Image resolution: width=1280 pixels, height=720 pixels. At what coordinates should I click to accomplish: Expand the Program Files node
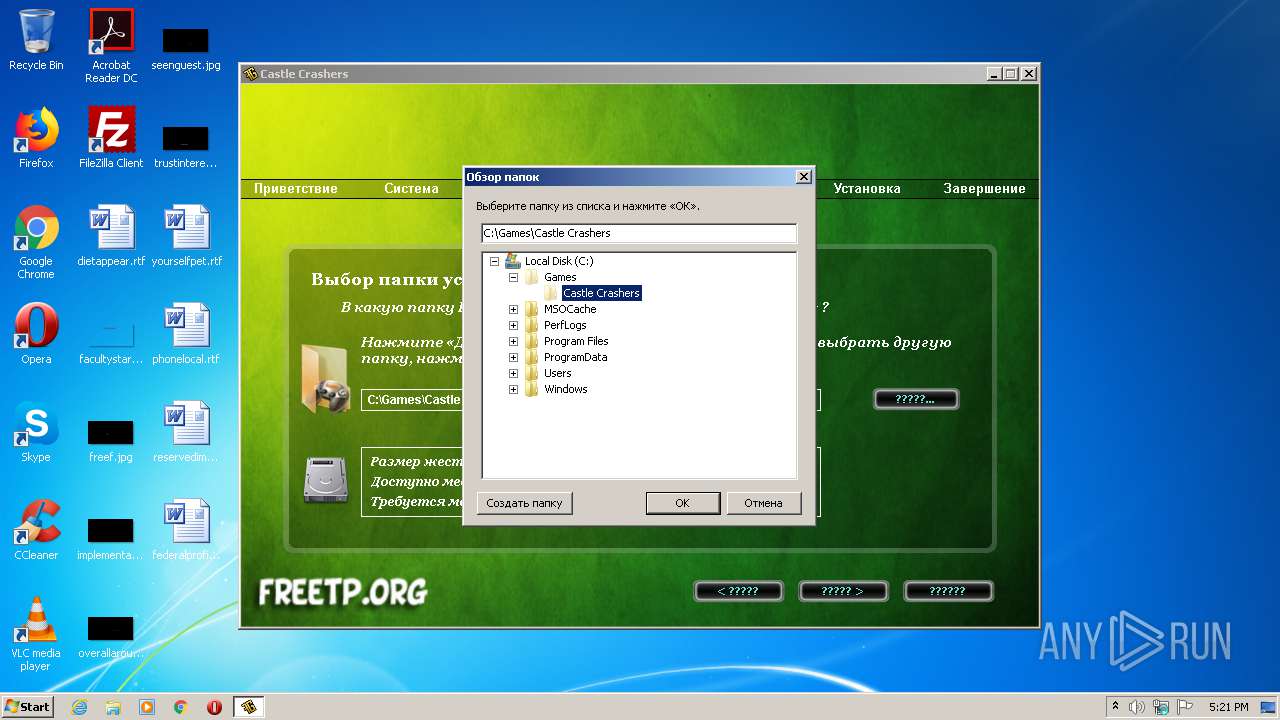[x=513, y=341]
